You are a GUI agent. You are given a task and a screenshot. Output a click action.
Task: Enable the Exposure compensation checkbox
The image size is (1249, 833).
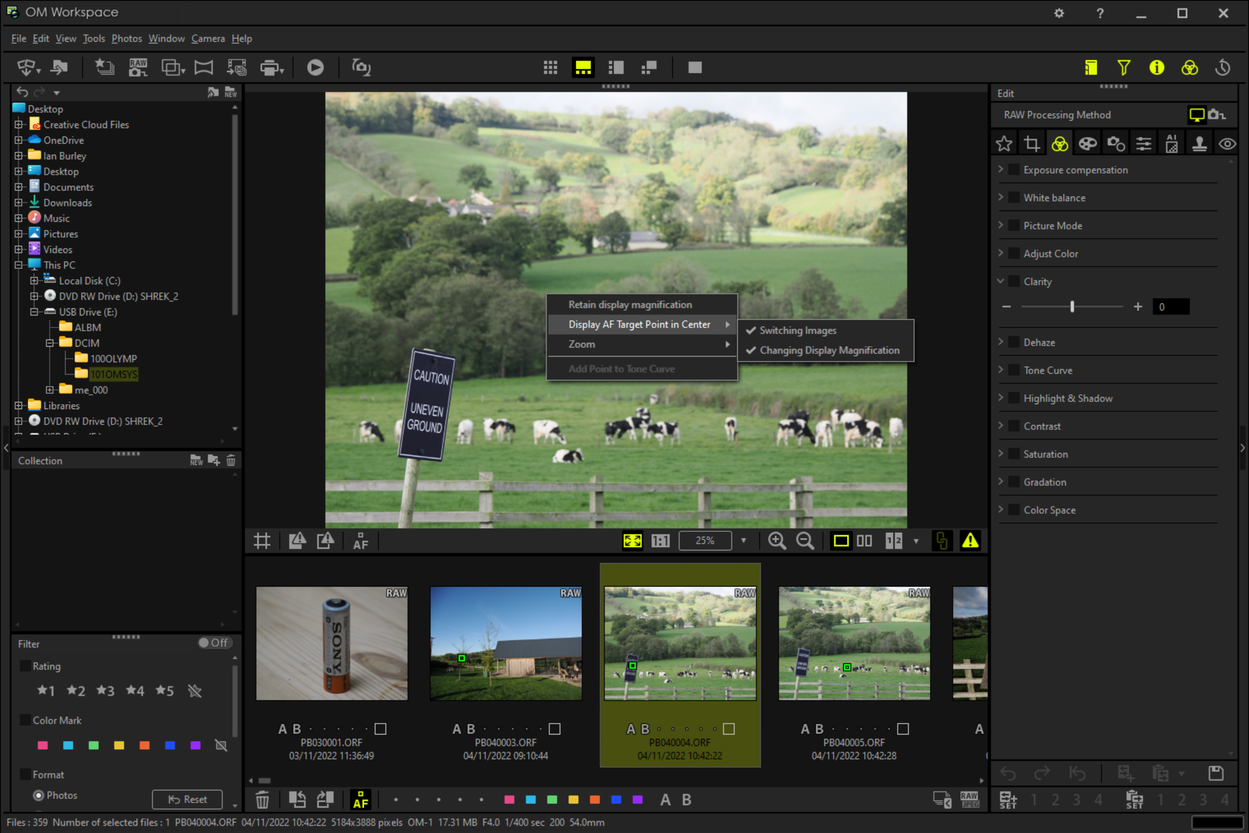pos(1013,170)
